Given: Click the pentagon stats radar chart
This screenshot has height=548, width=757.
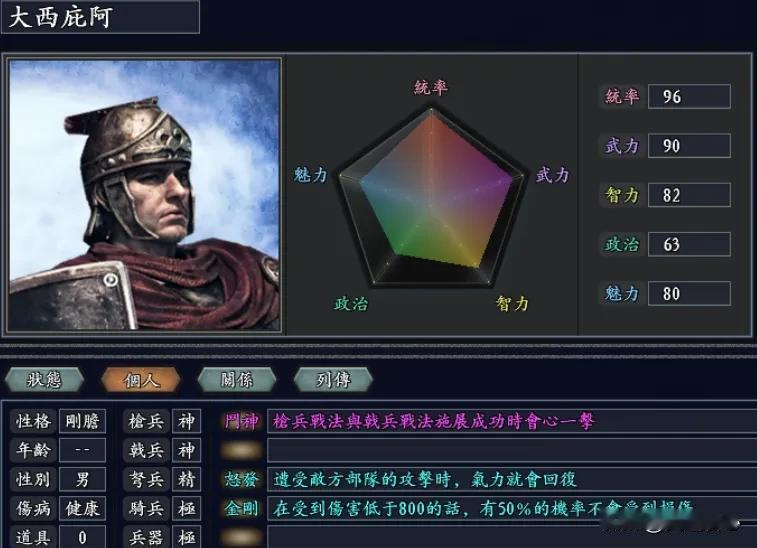Looking at the screenshot, I should [431, 198].
